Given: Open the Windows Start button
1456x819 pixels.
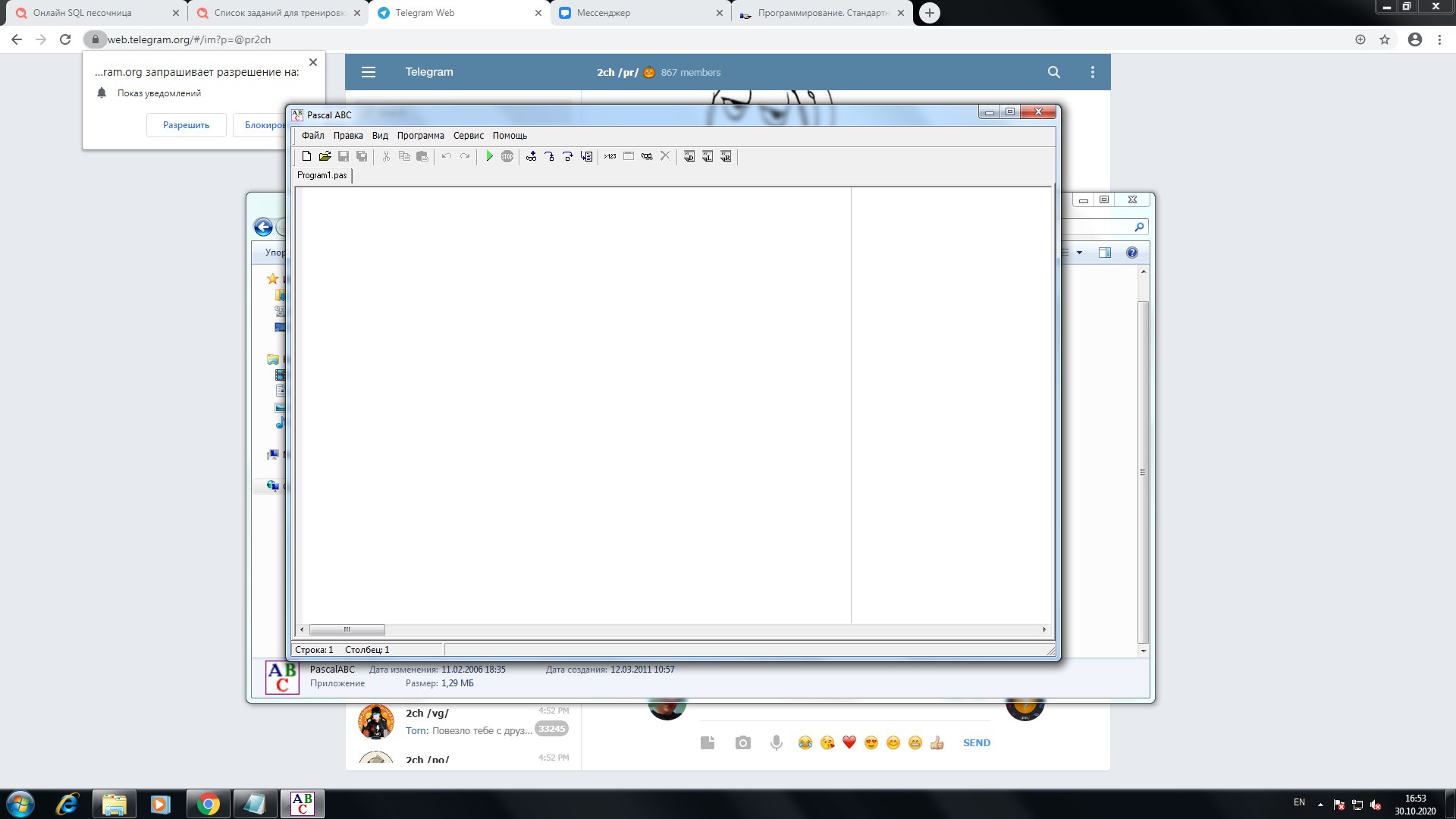Looking at the screenshot, I should (x=20, y=804).
